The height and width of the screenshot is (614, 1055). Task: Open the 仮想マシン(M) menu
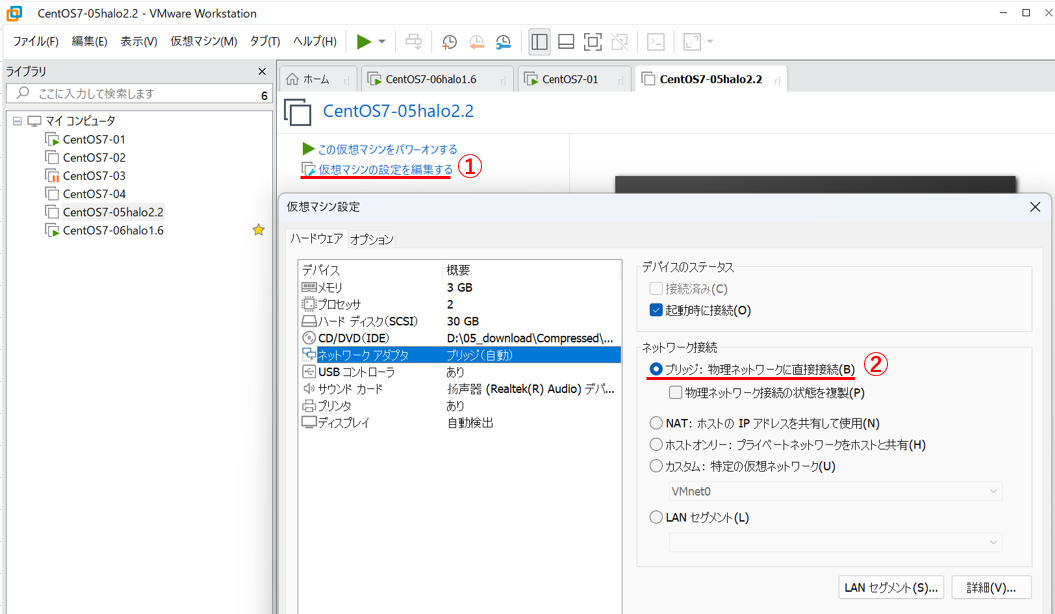pos(204,42)
